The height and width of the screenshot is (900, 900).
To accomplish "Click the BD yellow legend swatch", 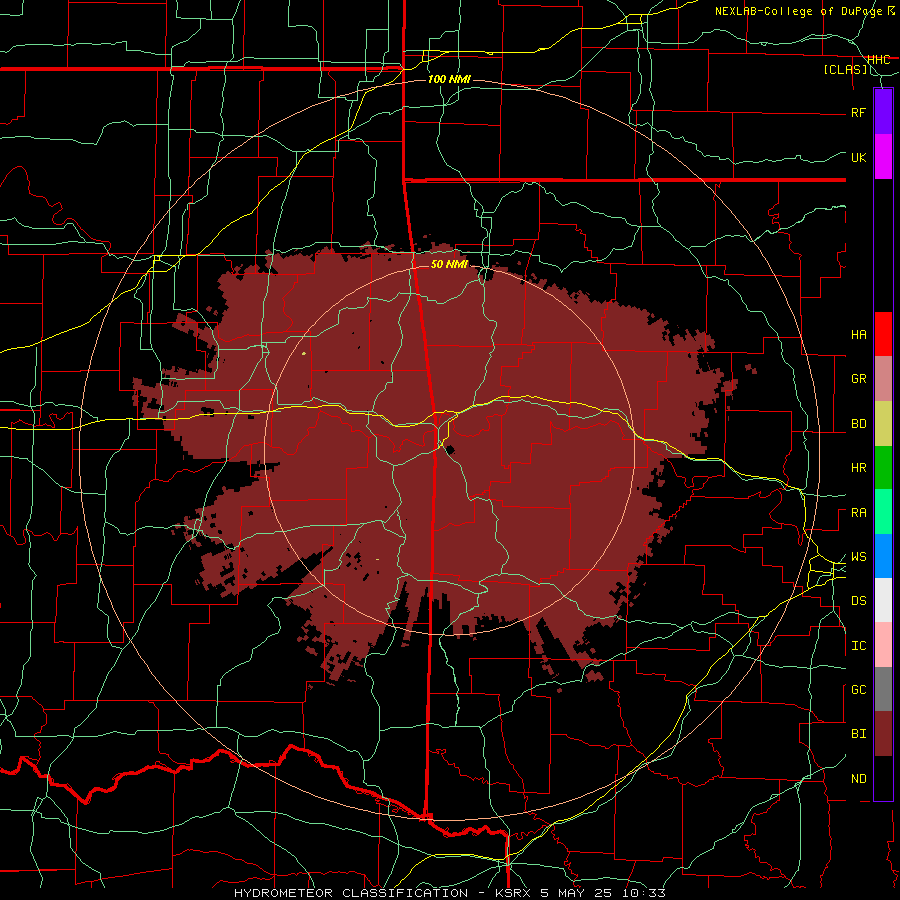I will (x=883, y=423).
